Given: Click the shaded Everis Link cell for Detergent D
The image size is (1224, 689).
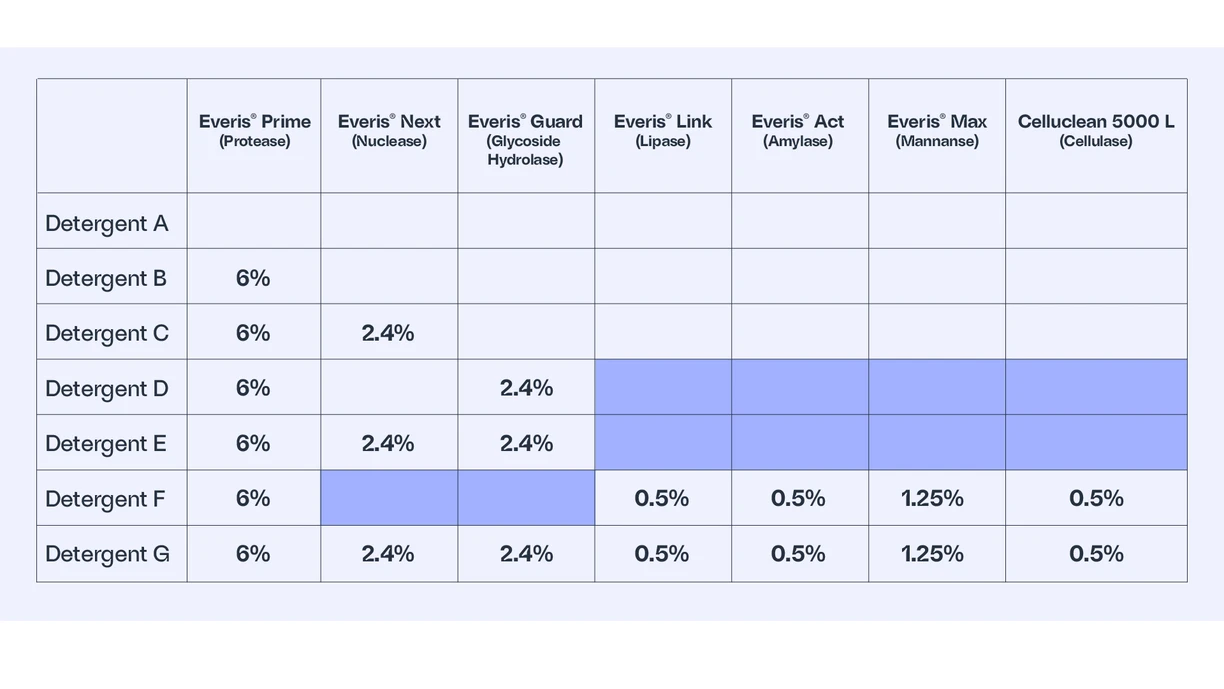Looking at the screenshot, I should click(663, 388).
